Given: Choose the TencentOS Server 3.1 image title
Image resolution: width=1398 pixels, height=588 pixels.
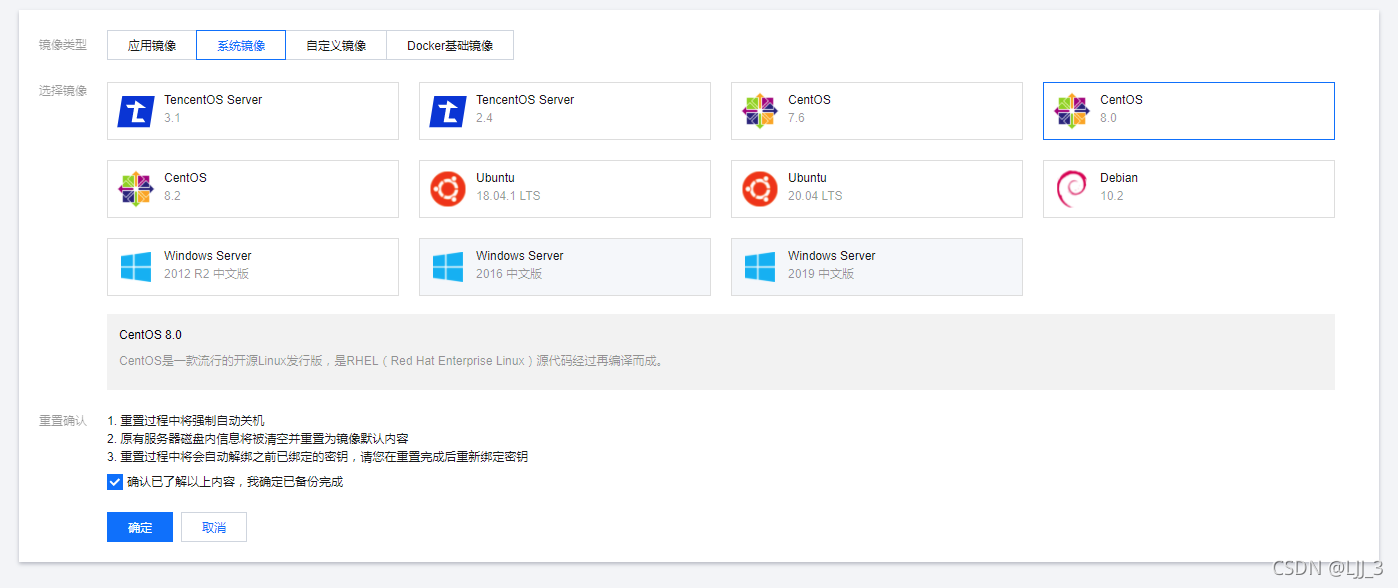Looking at the screenshot, I should [213, 100].
